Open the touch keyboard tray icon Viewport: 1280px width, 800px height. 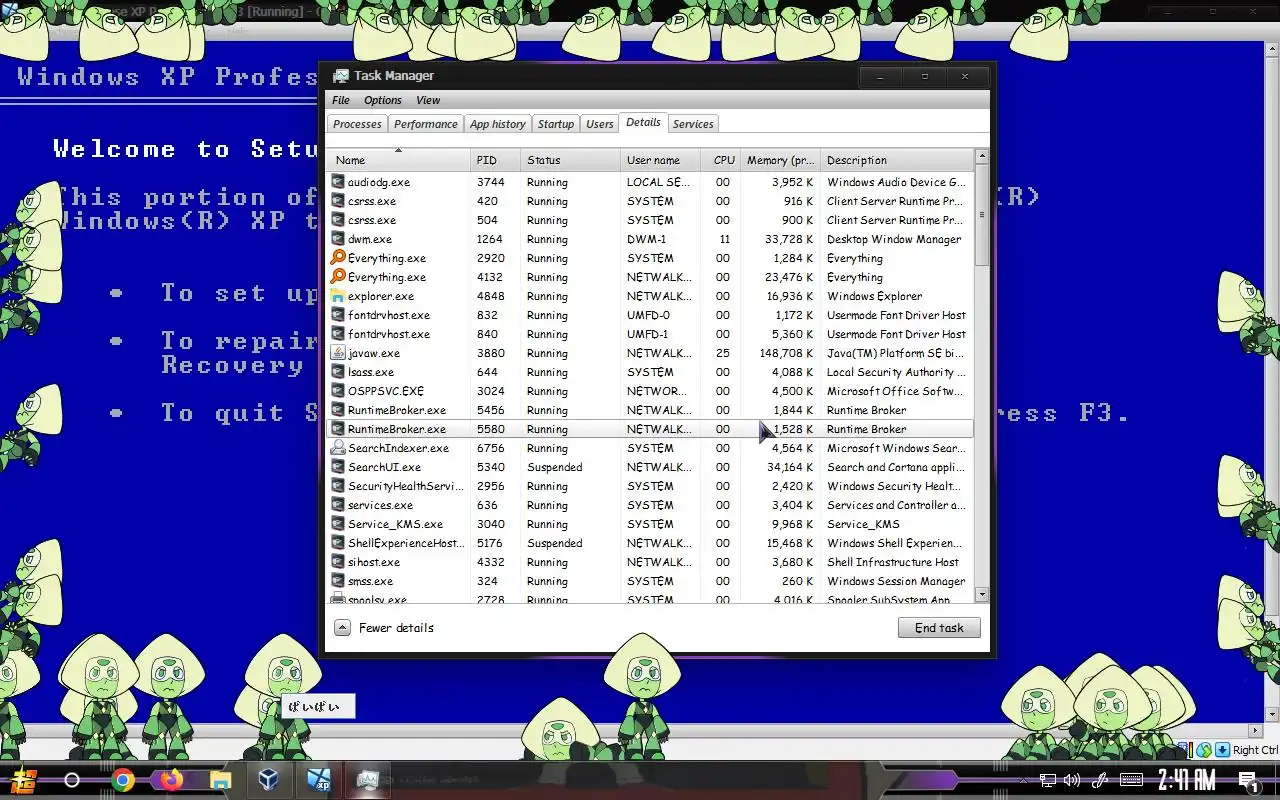click(x=1132, y=780)
